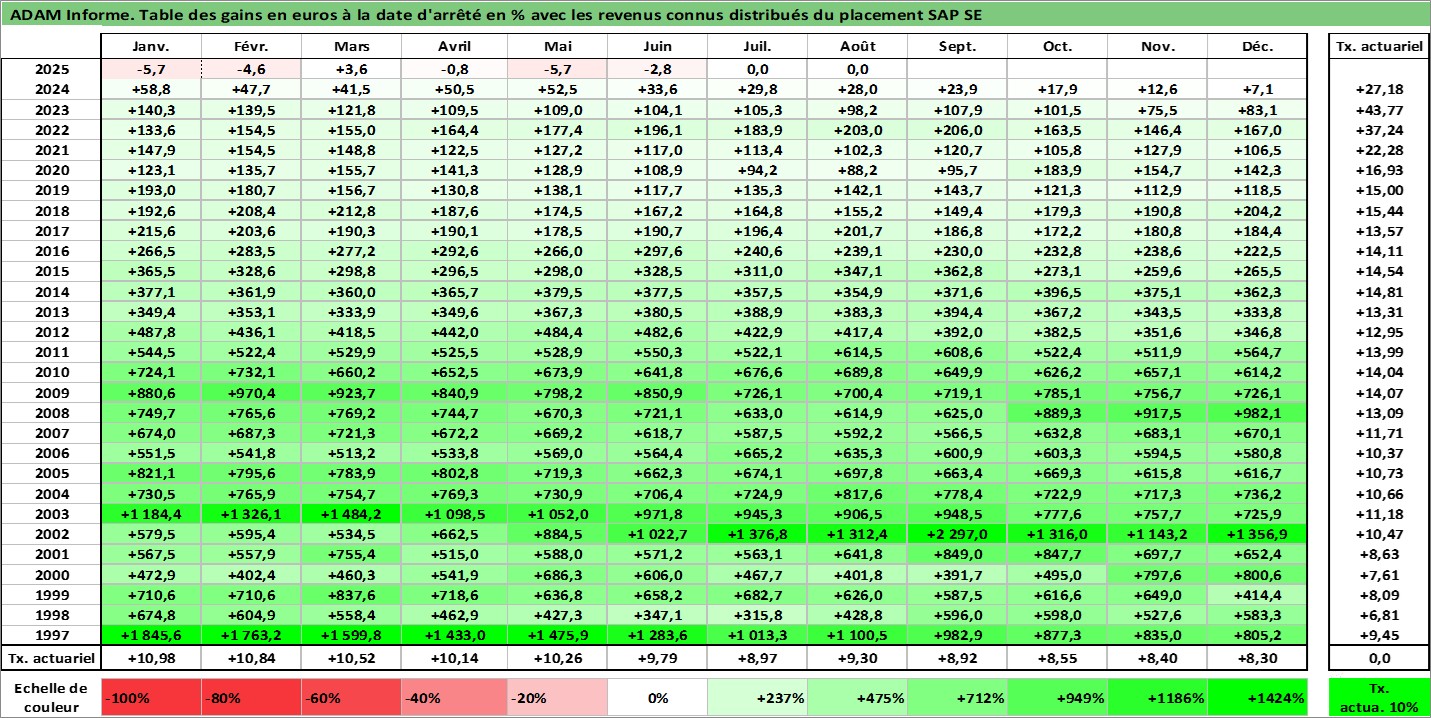Click the 'Nov.' column header

[1157, 46]
